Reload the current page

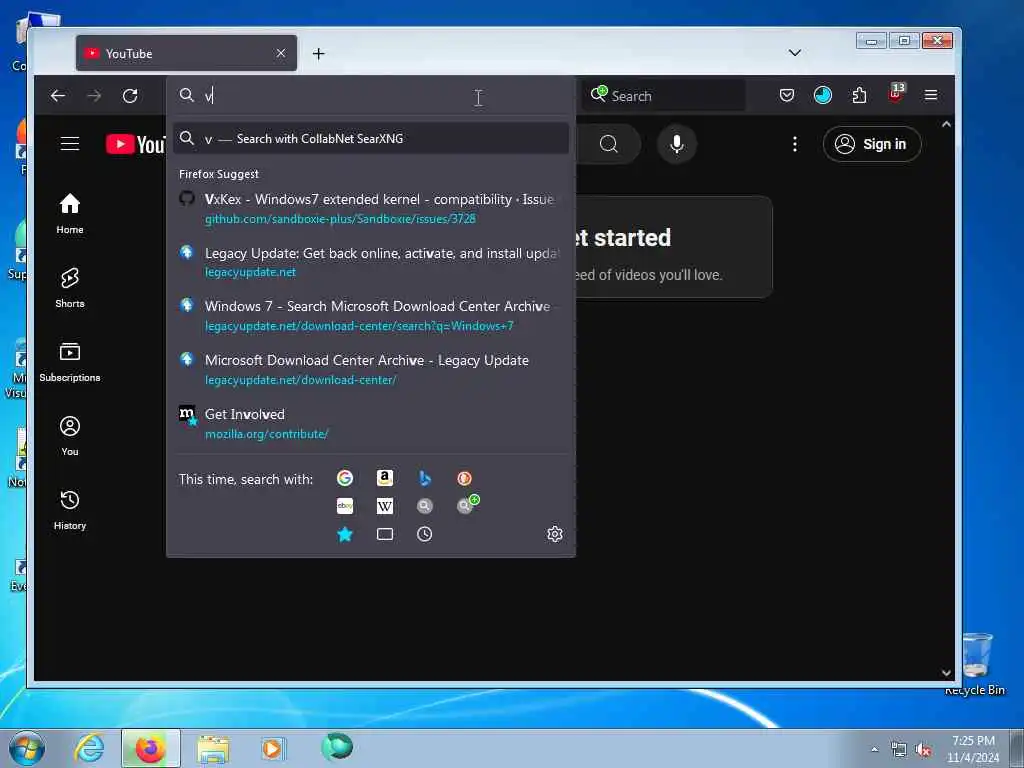[x=130, y=96]
